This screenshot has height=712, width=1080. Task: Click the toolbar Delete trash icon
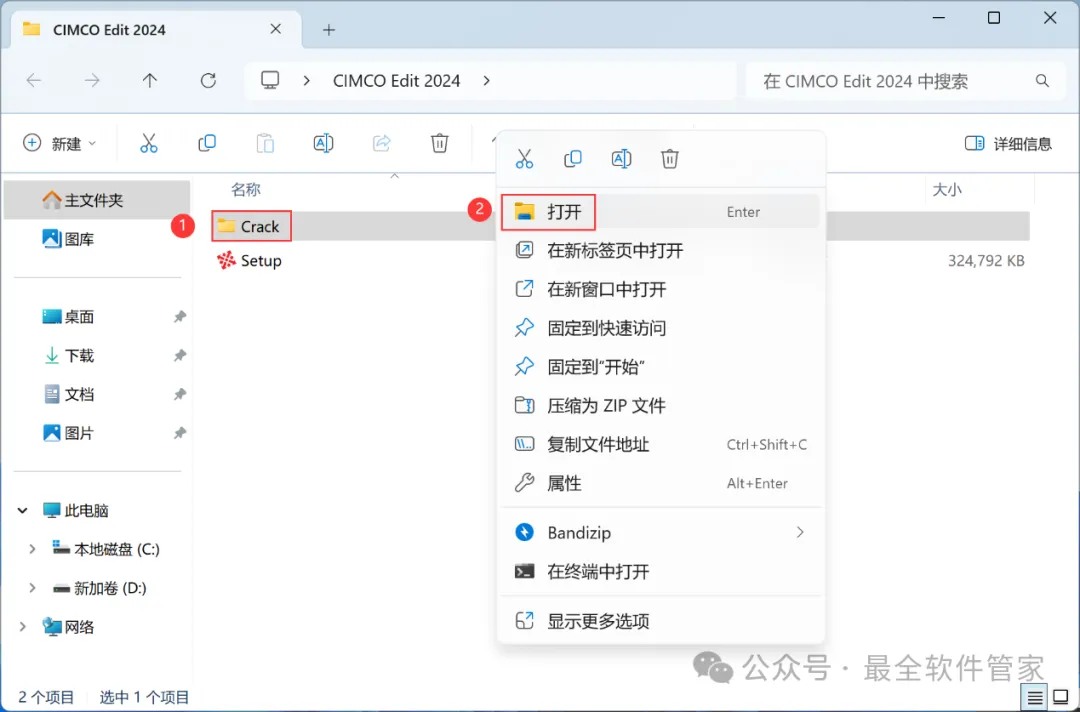439,143
